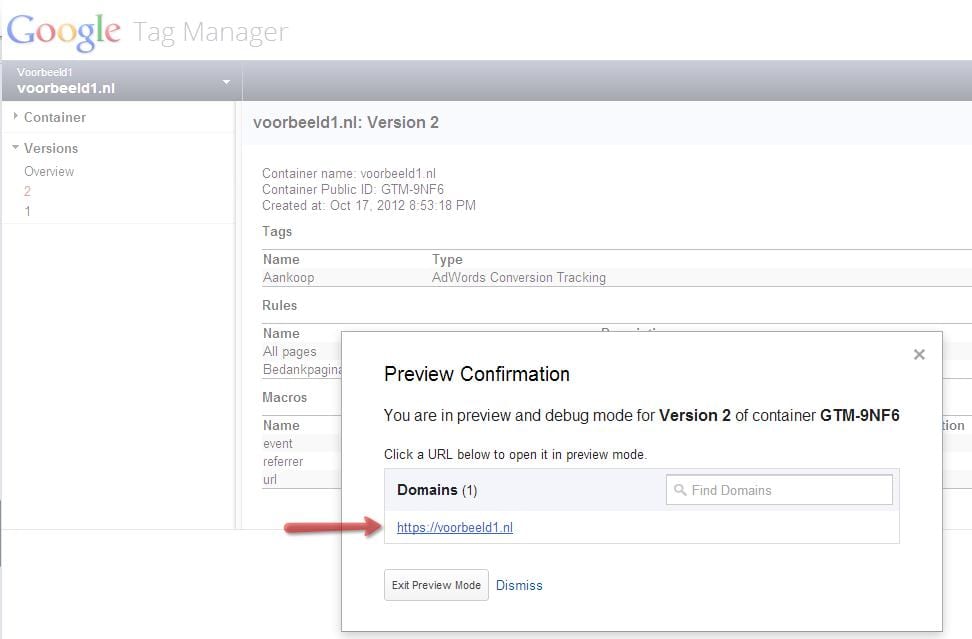
Task: Click the Bedankpagina rule
Action: 303,369
